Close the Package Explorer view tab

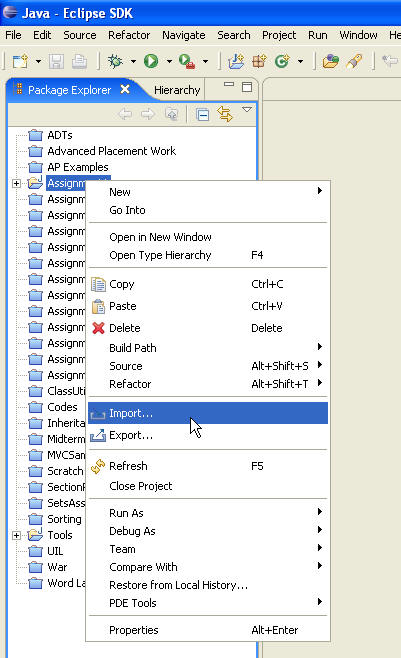pyautogui.click(x=125, y=89)
